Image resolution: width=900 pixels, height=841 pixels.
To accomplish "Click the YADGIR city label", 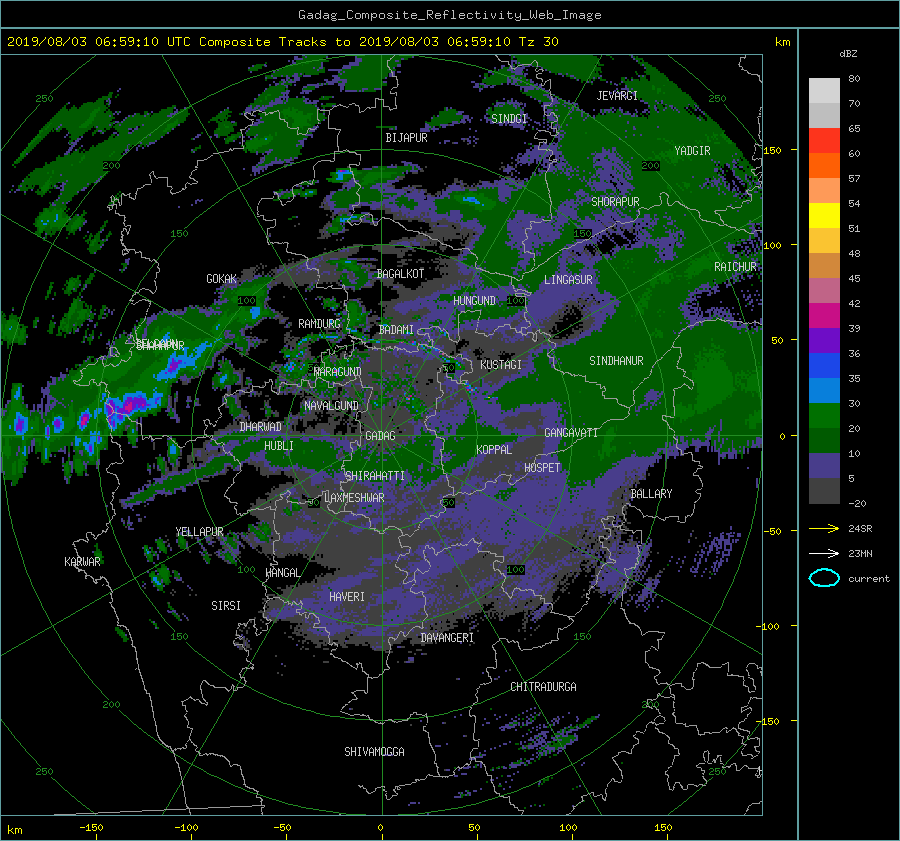I will coord(692,151).
